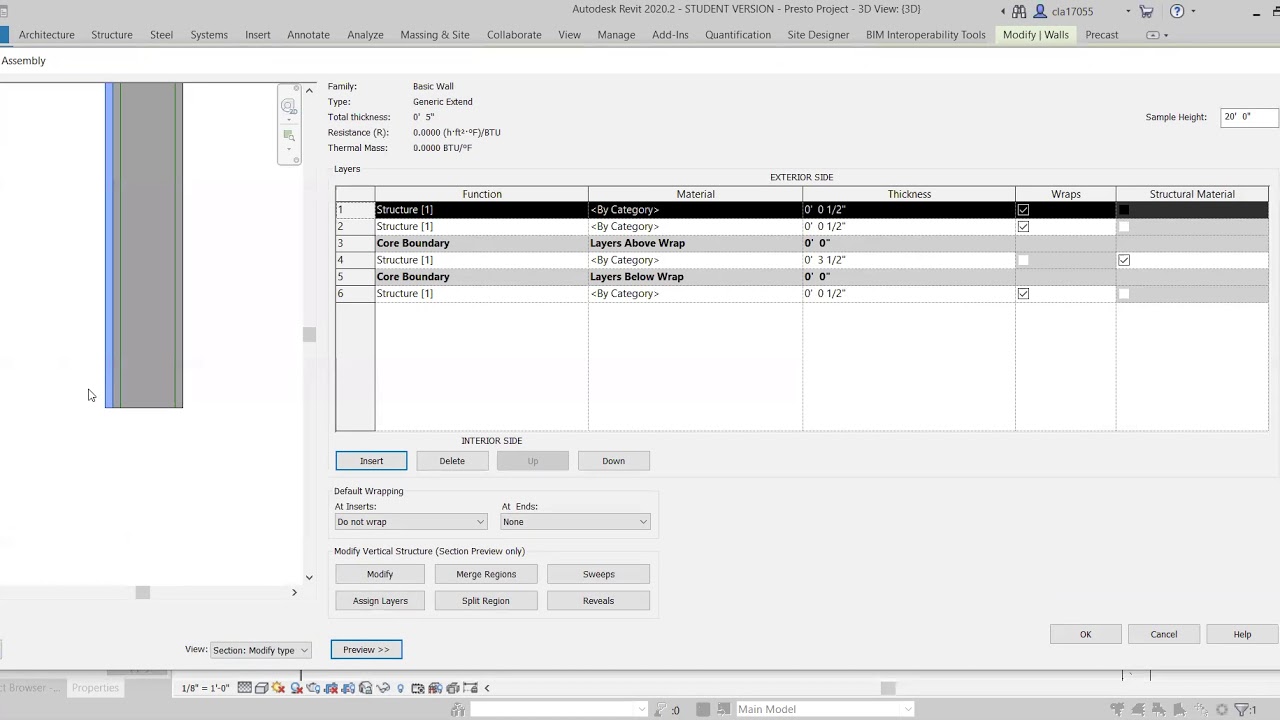This screenshot has height=720, width=1280.
Task: Click show analytical model icon
Action: click(x=435, y=688)
